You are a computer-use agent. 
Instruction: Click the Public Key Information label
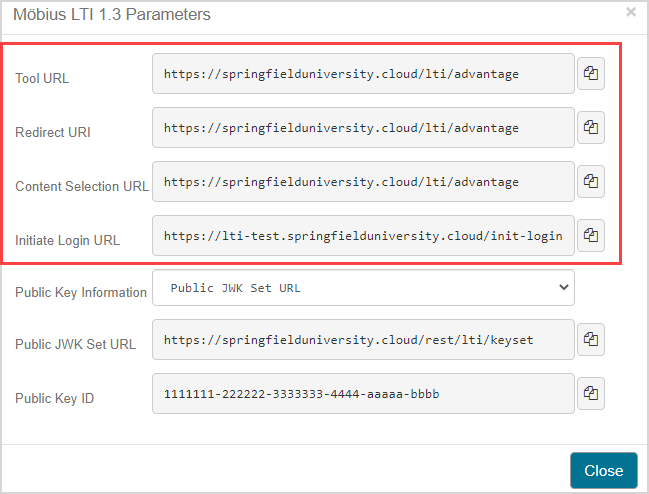(x=81, y=293)
